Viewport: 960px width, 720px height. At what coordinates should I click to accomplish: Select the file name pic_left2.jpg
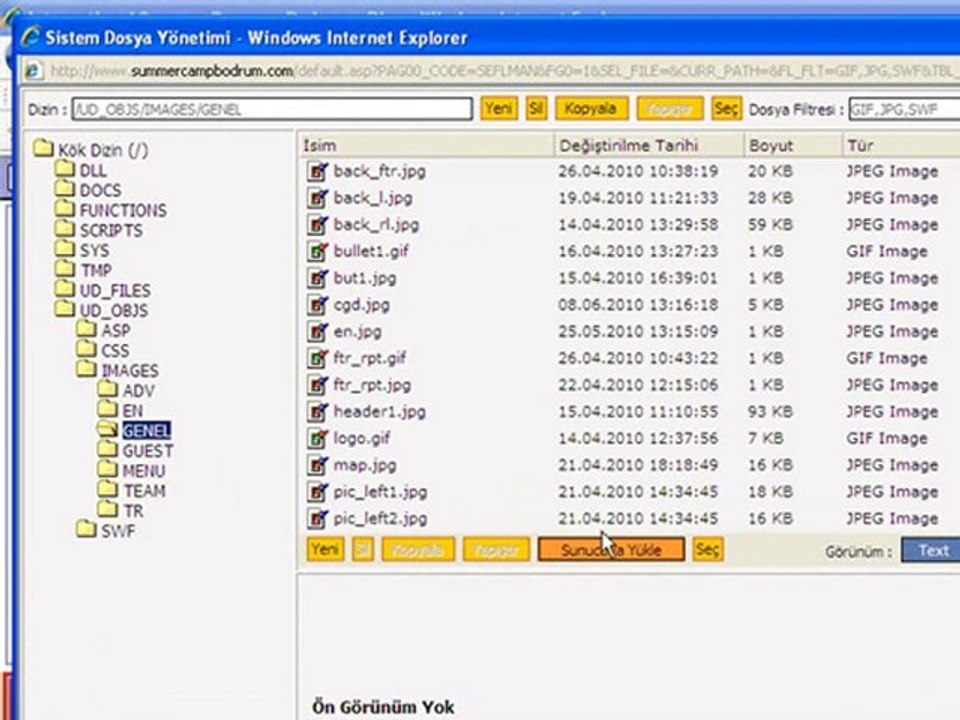click(380, 519)
